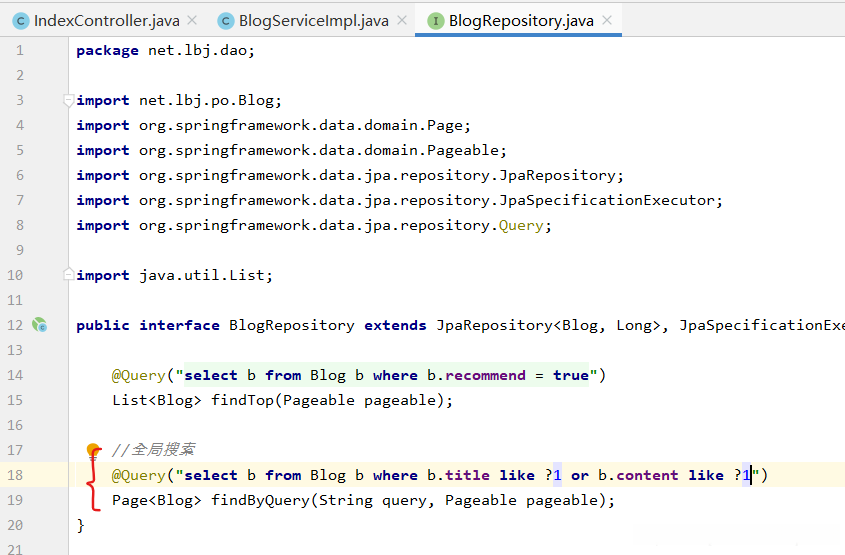Click 'b.recommend' in the line 14 query

tap(476, 376)
